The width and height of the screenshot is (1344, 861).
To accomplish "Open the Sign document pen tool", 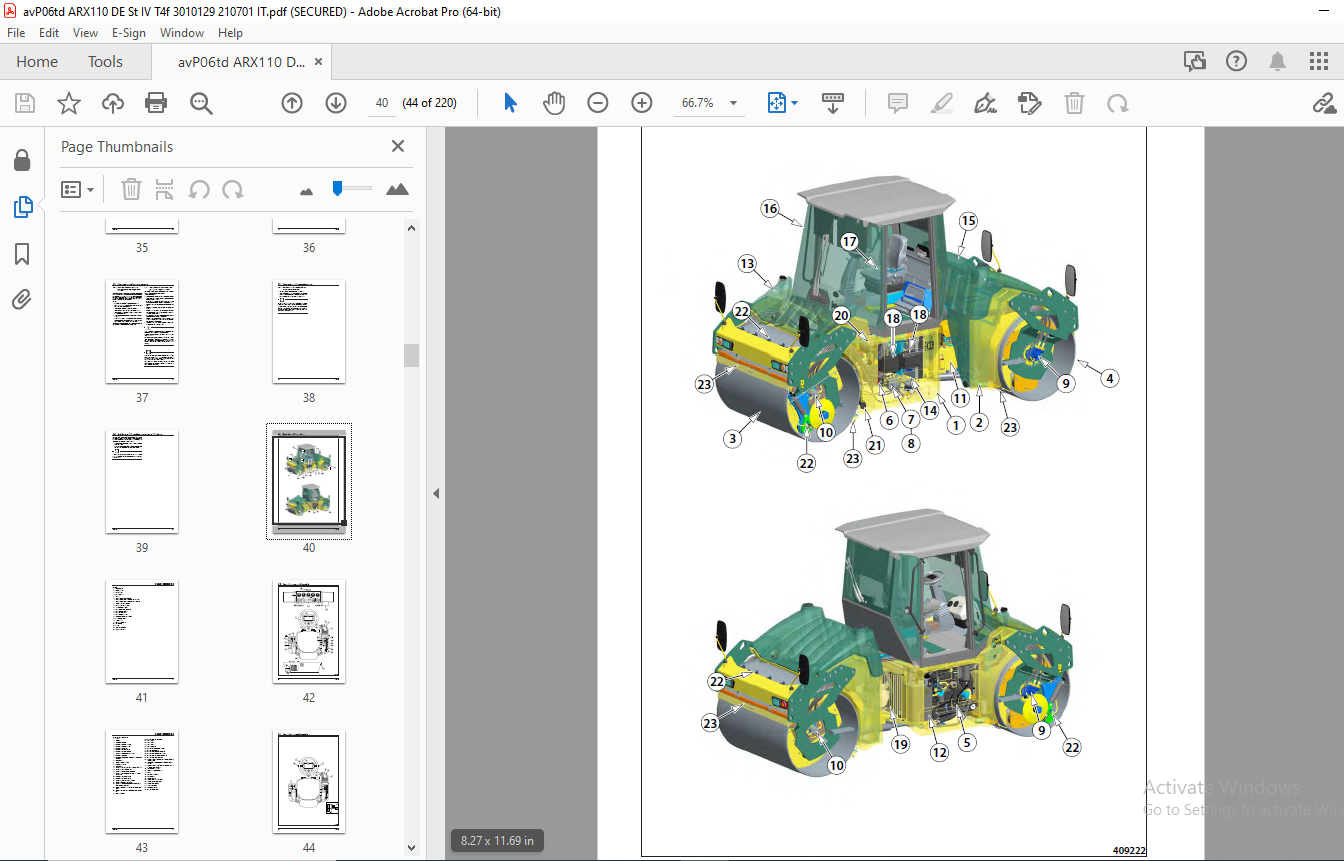I will (986, 103).
